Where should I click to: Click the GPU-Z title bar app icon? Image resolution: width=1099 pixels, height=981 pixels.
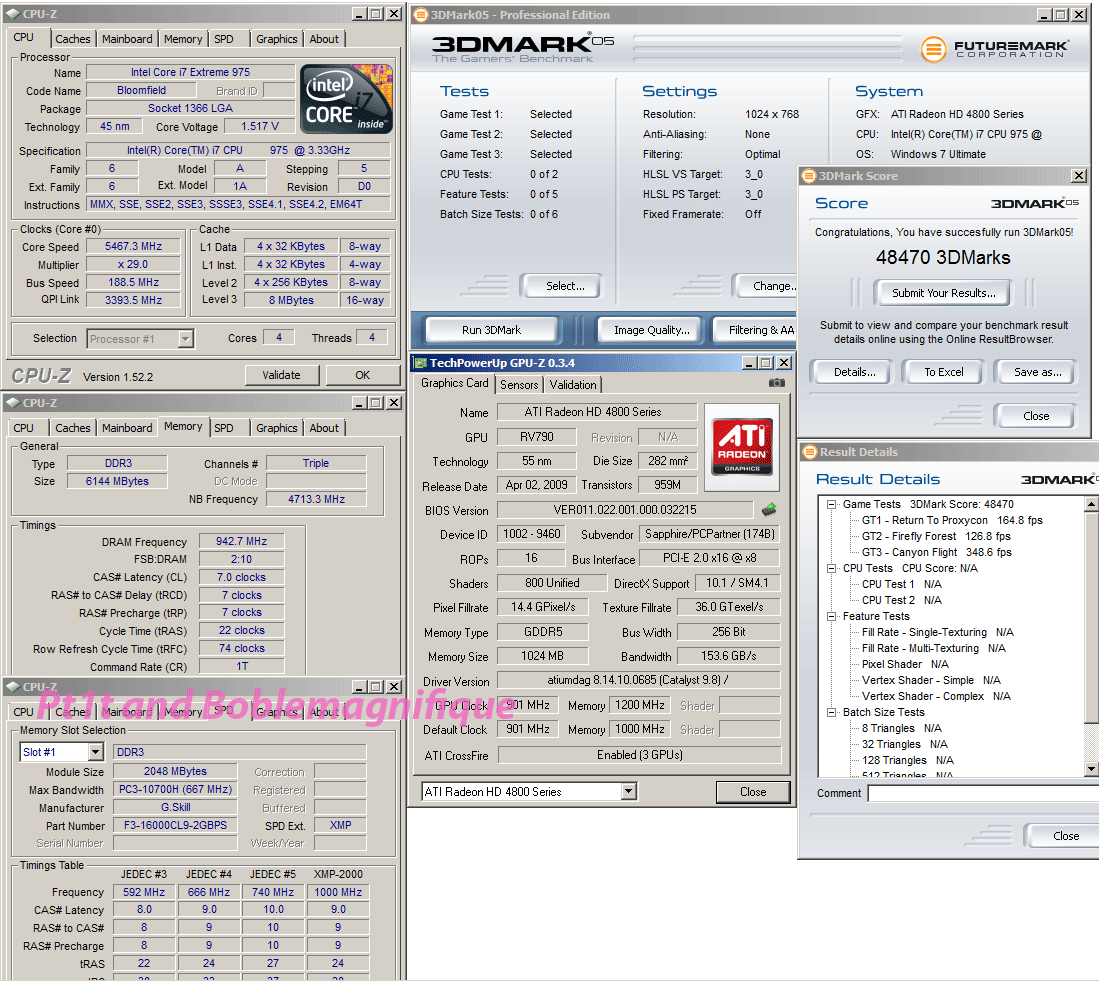421,363
